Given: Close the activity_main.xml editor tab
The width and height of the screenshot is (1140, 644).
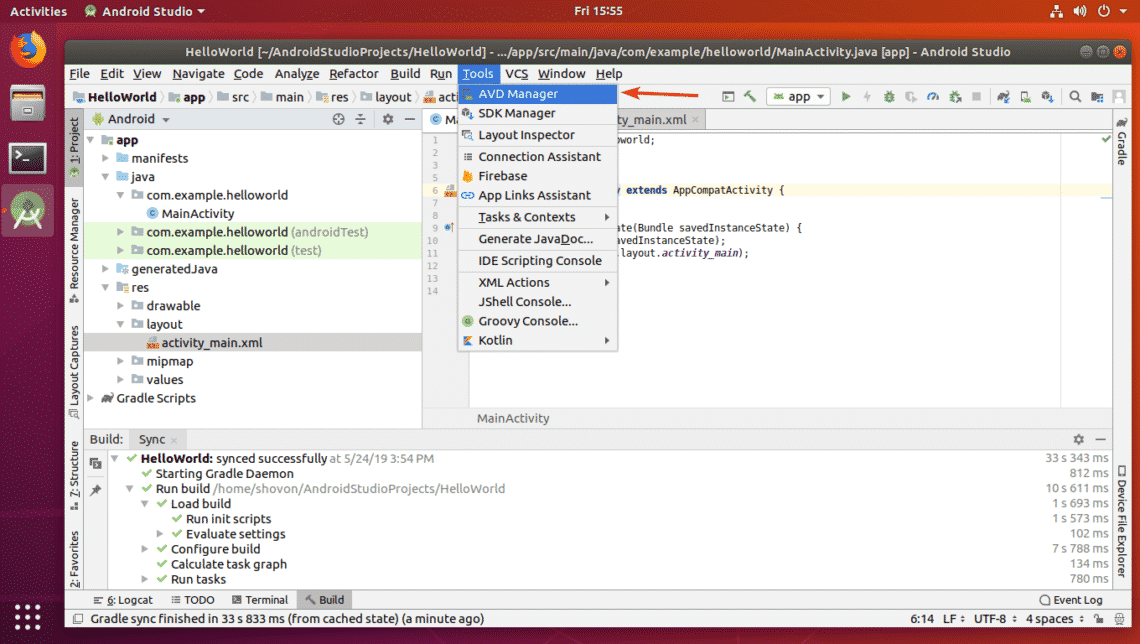Looking at the screenshot, I should (696, 119).
